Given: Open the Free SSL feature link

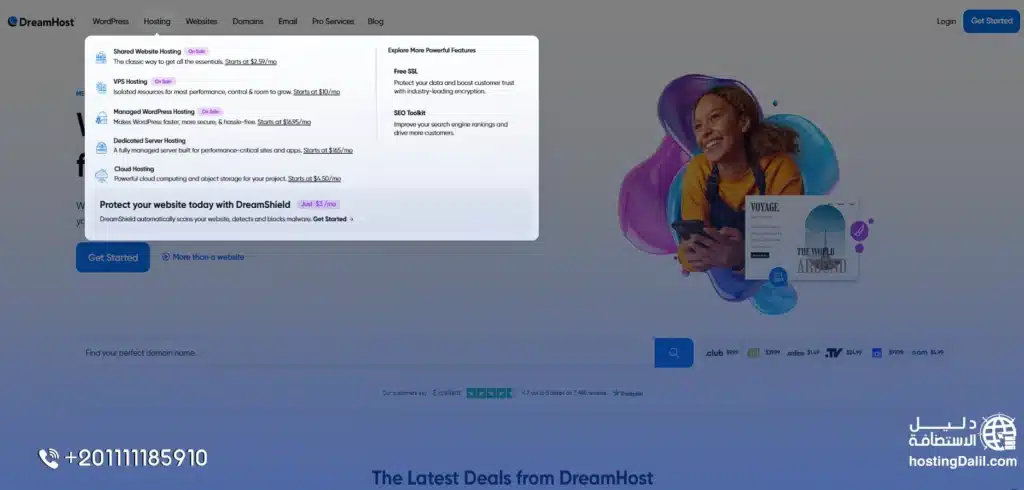Looking at the screenshot, I should click(x=405, y=71).
